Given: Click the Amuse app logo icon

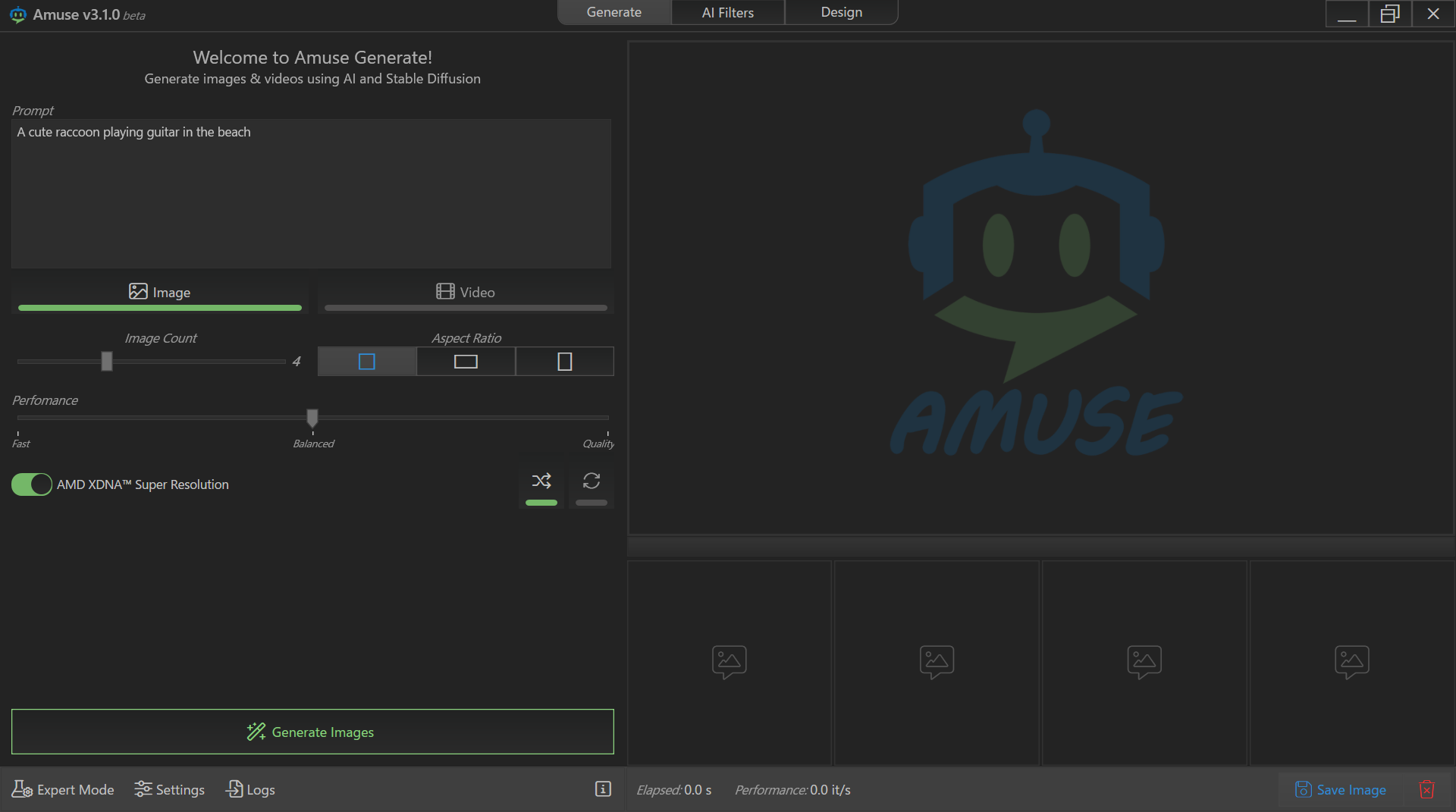Looking at the screenshot, I should click(x=17, y=14).
